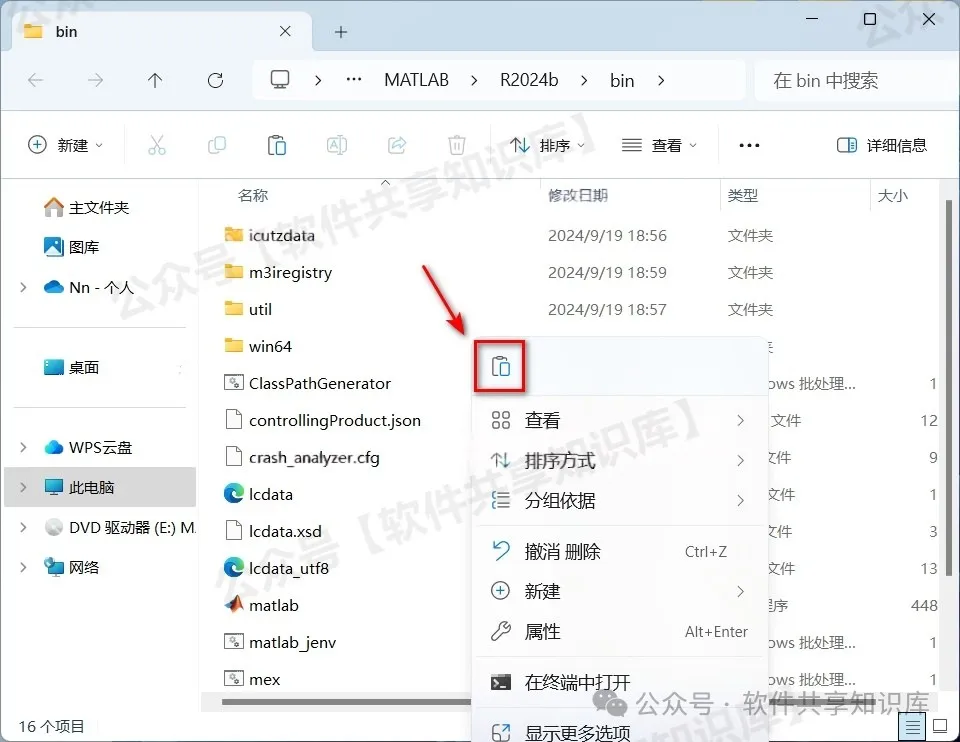Click the Paste clipboard icon in the toolbar

277,145
